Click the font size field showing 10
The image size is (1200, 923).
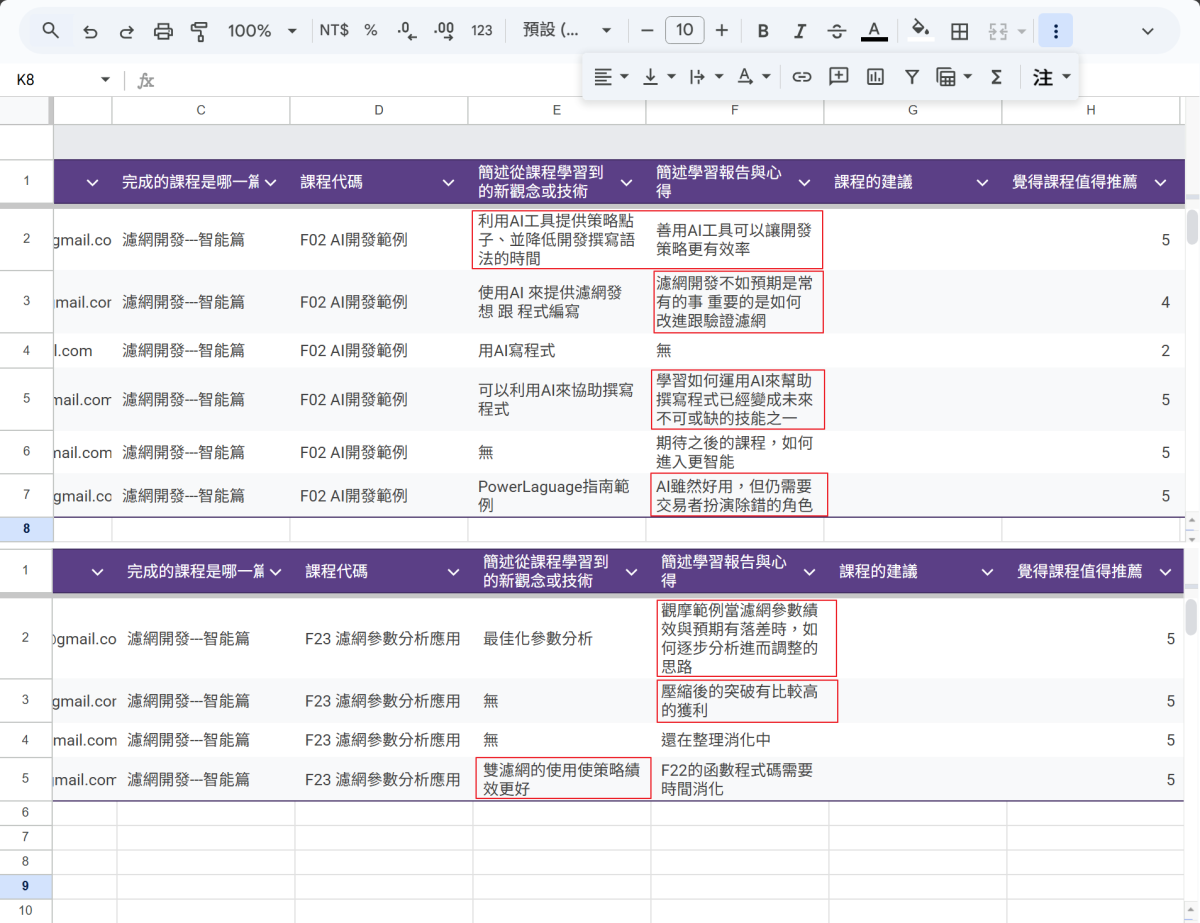(684, 30)
